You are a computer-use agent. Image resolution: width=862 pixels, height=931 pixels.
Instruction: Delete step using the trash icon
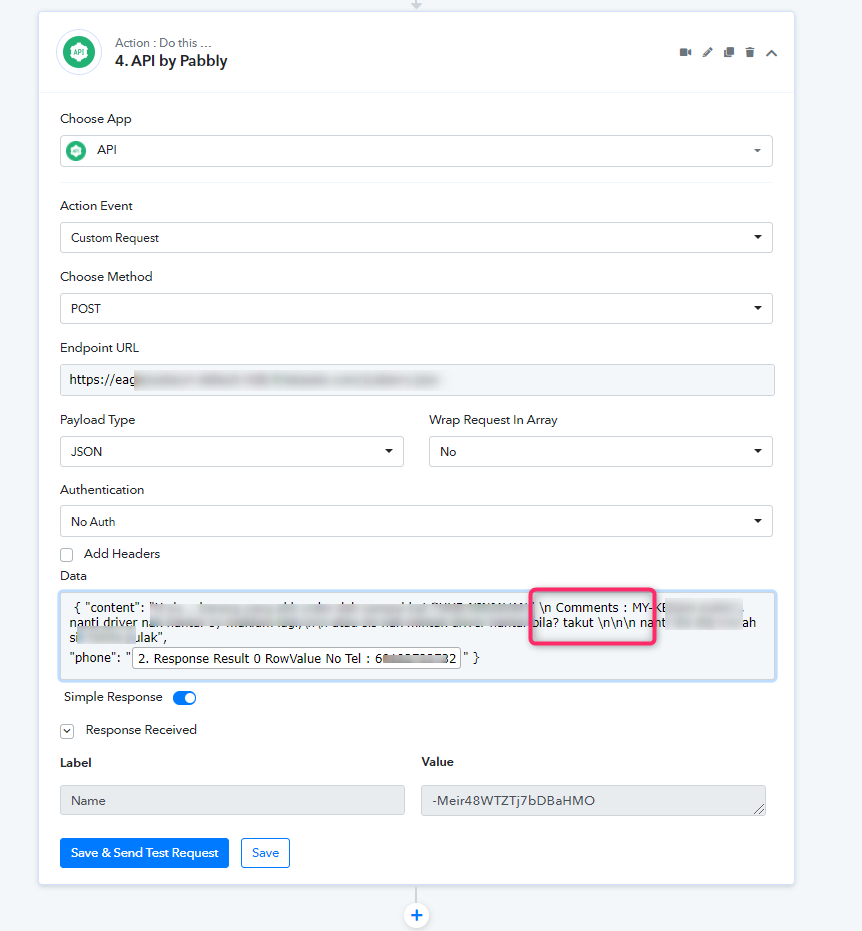[x=750, y=53]
